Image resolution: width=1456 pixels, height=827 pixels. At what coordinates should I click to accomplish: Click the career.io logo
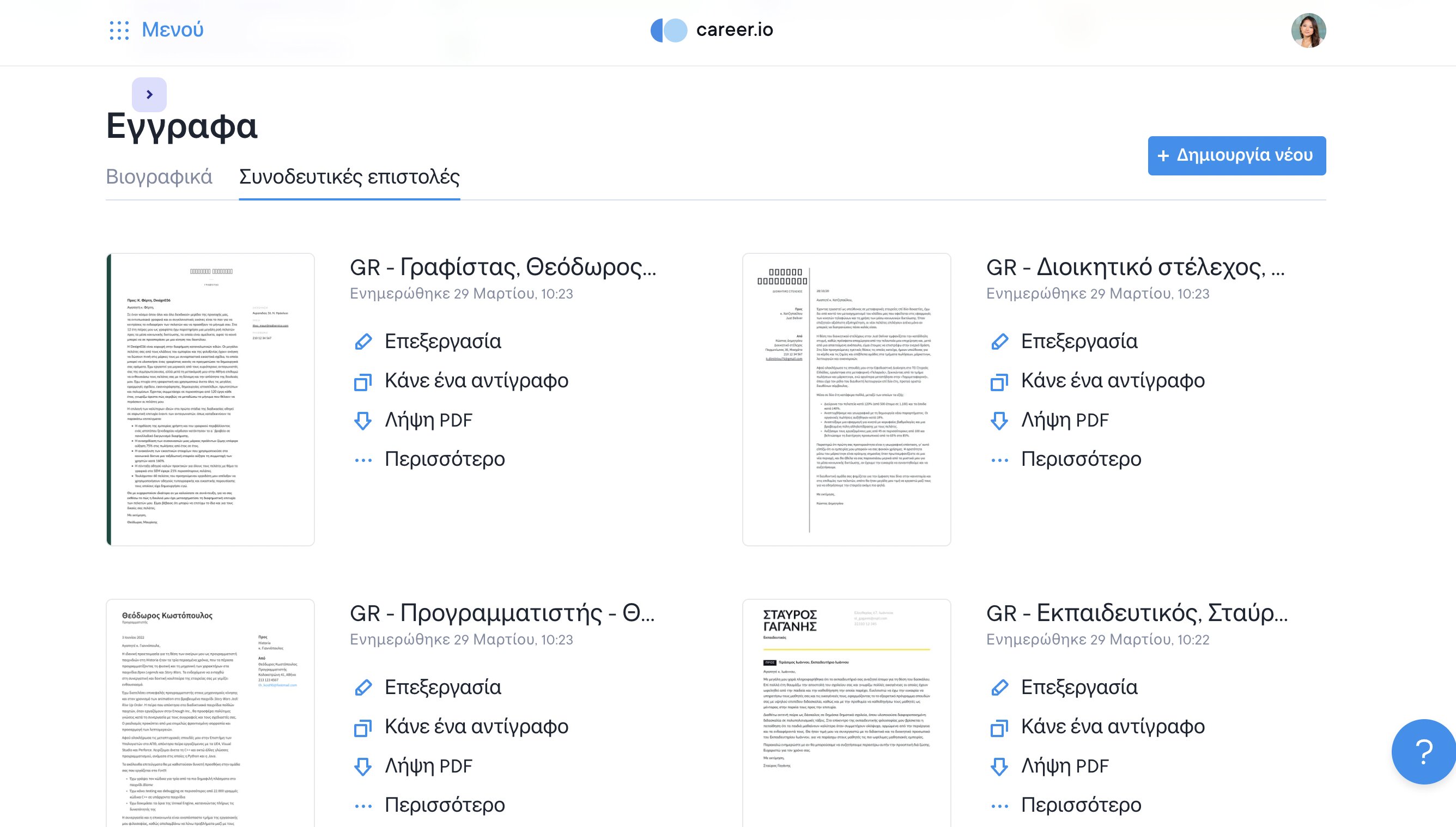pos(712,30)
